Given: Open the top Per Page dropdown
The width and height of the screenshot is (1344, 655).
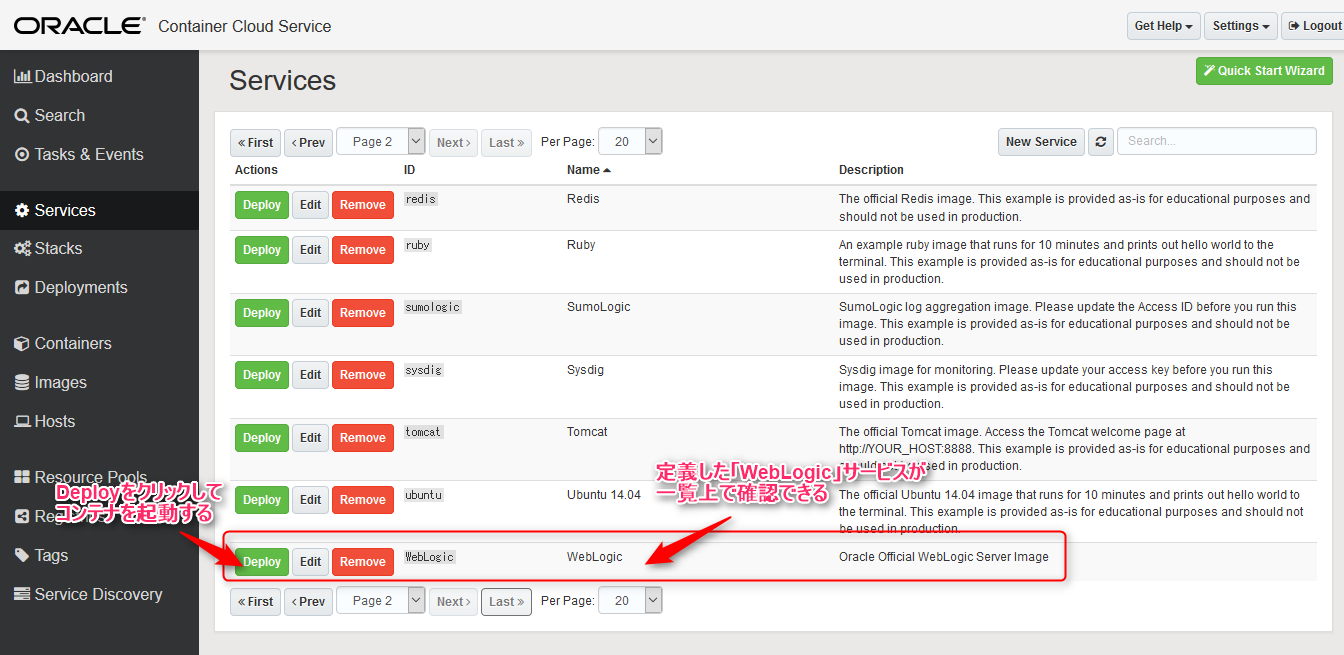Looking at the screenshot, I should 630,142.
